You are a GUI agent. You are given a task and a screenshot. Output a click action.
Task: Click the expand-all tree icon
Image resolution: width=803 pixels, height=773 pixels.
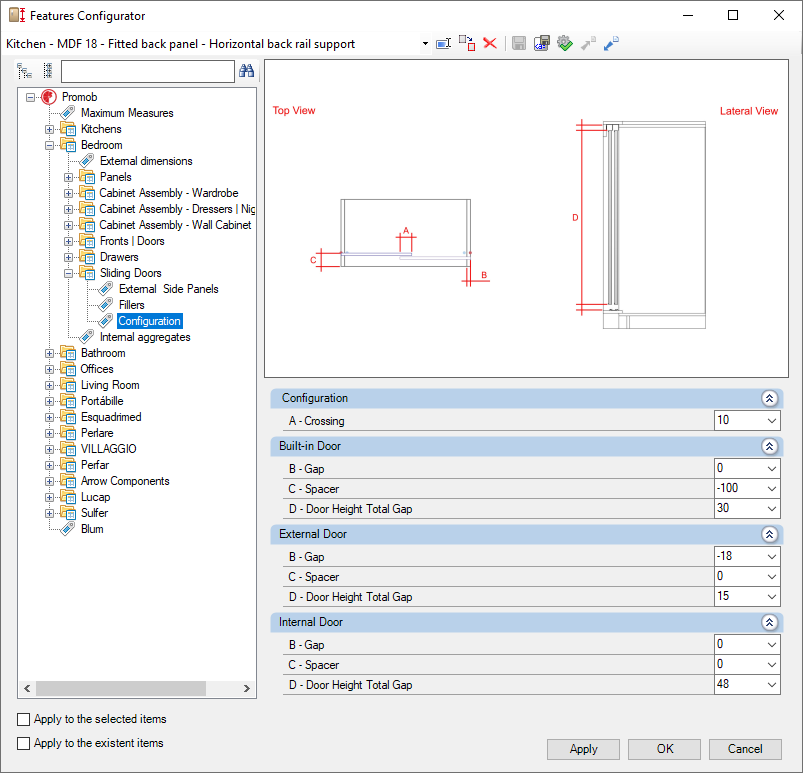click(25, 71)
